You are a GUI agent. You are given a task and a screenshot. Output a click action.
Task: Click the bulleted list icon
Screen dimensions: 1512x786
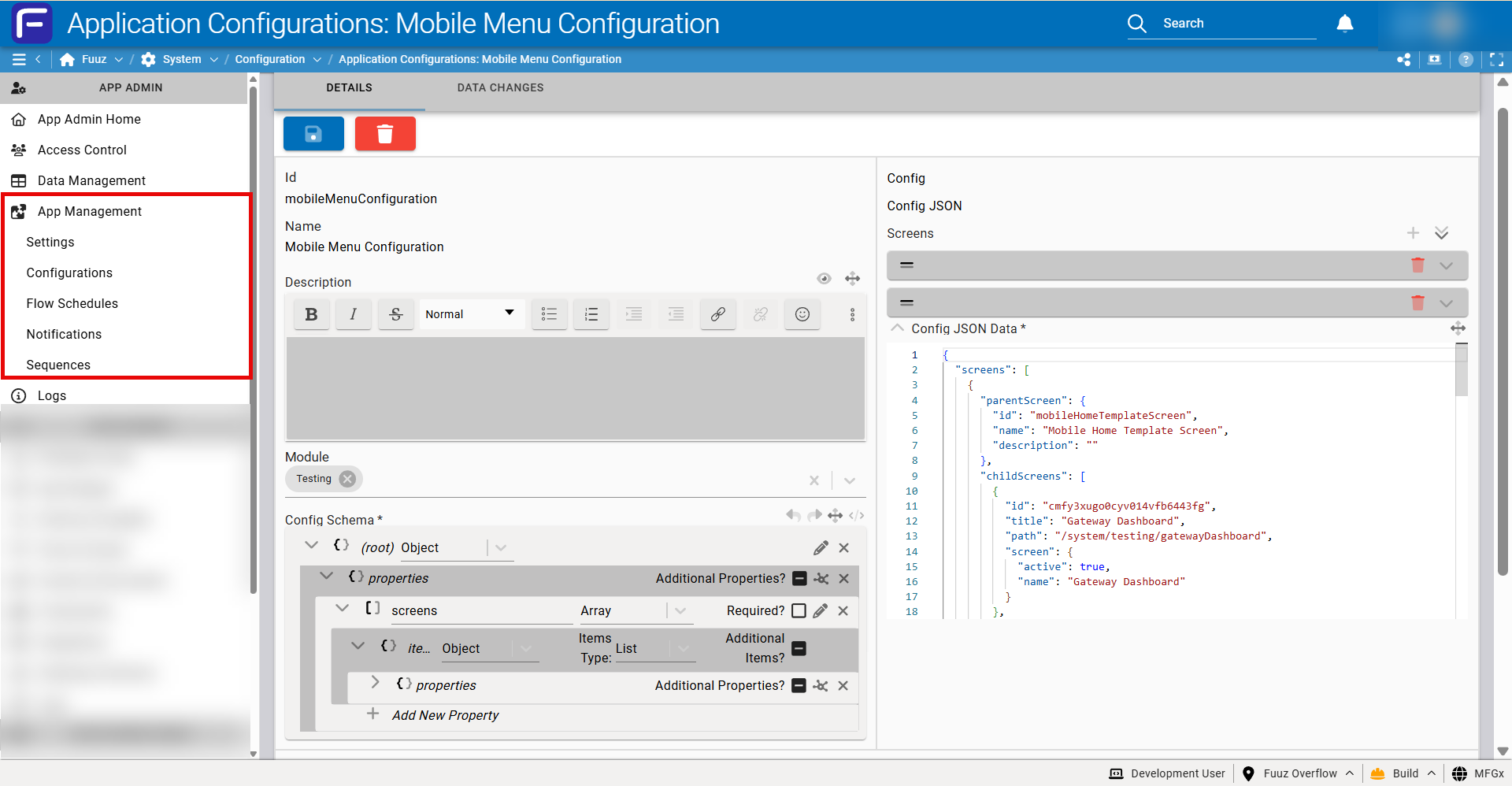pyautogui.click(x=549, y=314)
